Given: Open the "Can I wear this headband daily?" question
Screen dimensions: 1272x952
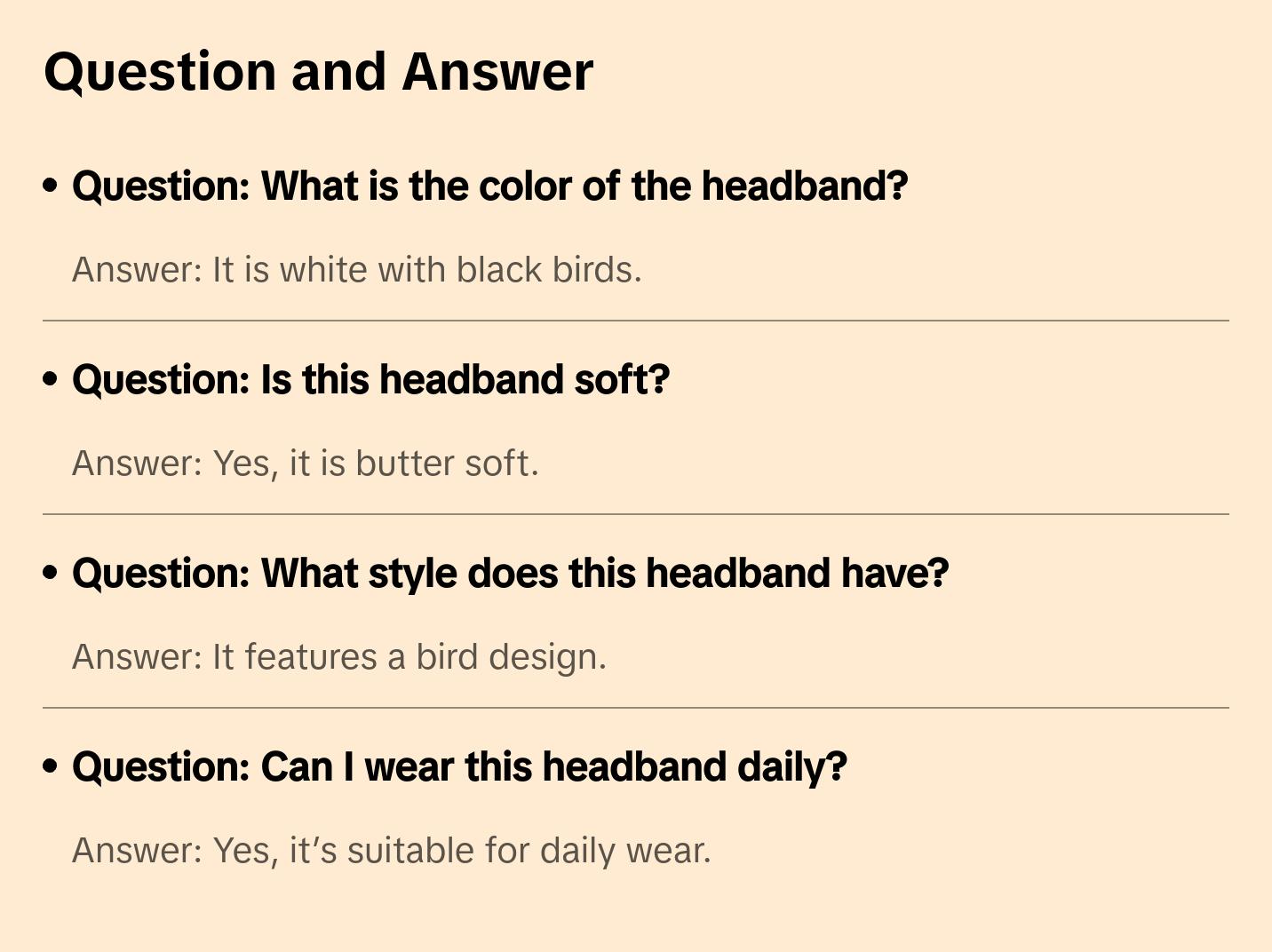Looking at the screenshot, I should tap(459, 767).
